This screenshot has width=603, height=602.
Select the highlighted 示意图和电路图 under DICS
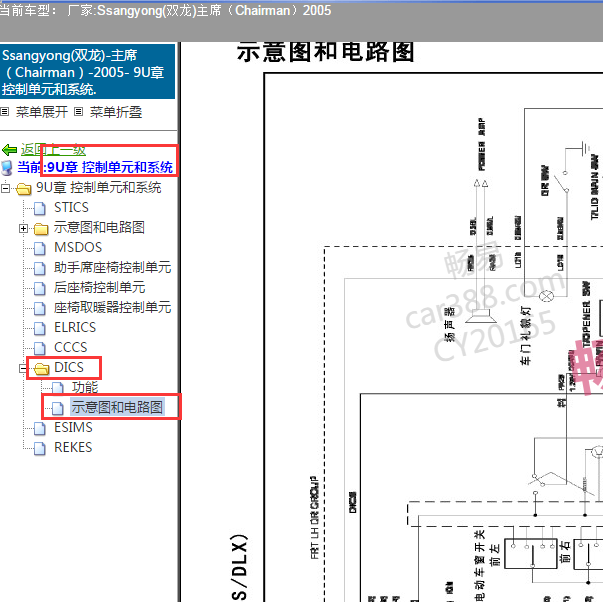point(117,407)
